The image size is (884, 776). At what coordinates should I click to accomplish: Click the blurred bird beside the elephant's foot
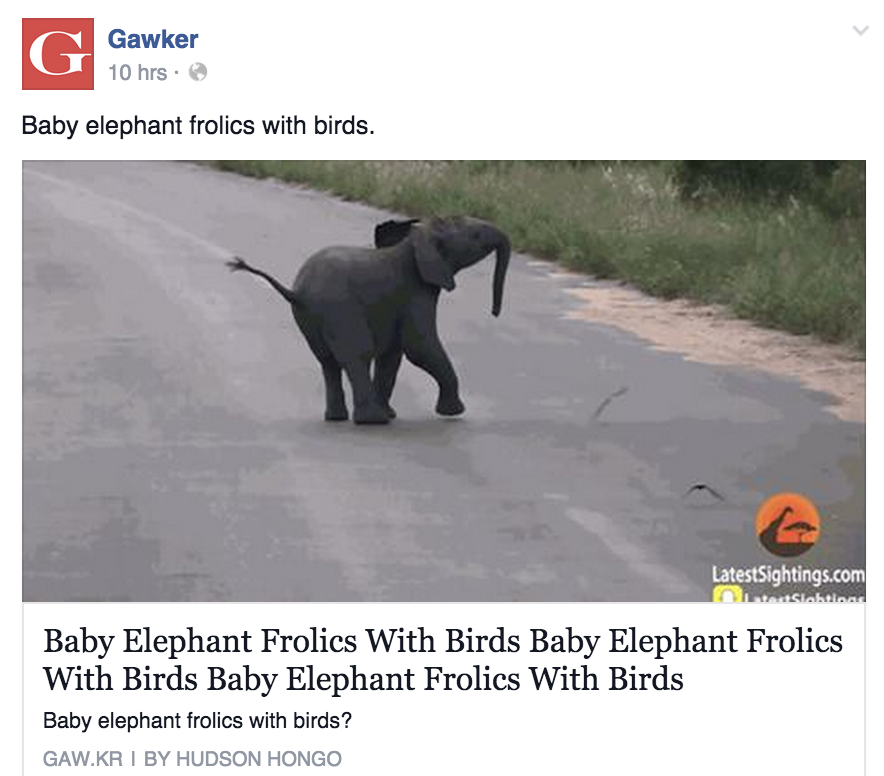click(x=608, y=403)
